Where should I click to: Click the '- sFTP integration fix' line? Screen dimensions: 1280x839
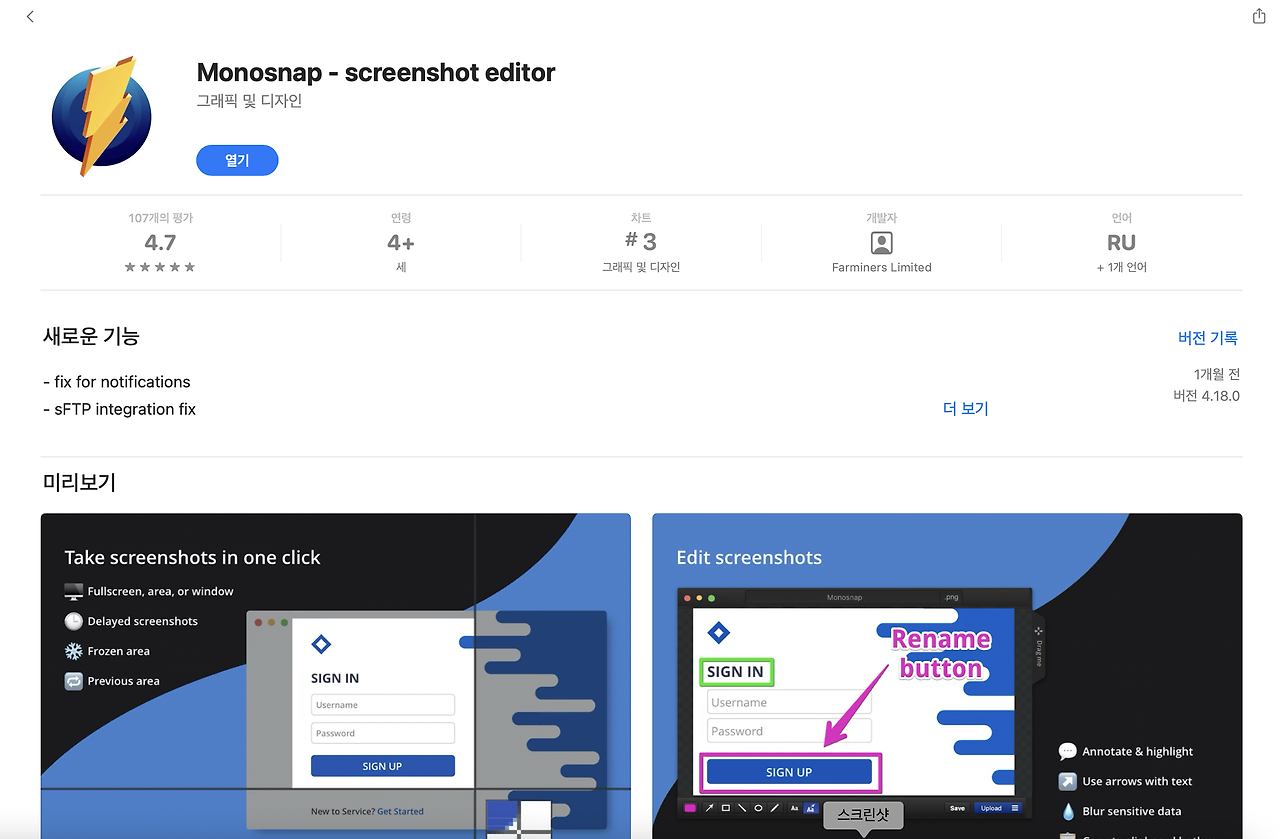(120, 409)
